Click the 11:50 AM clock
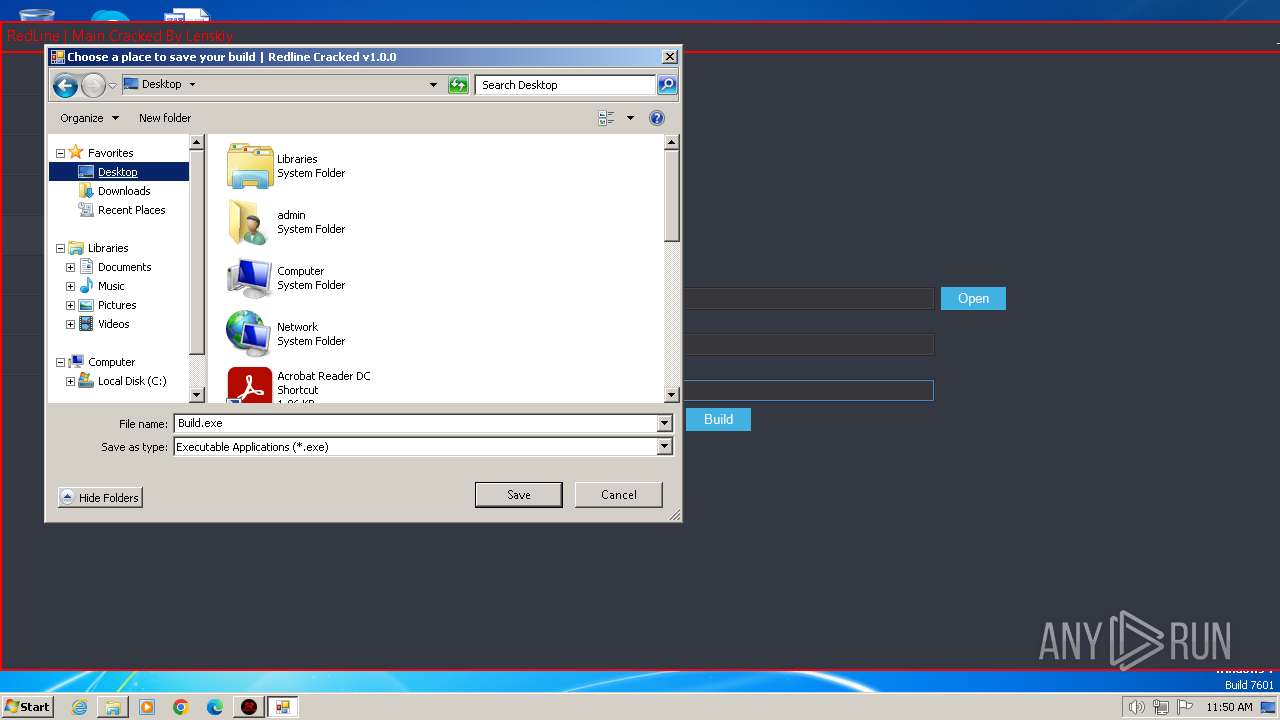The height and width of the screenshot is (720, 1280). (1229, 707)
